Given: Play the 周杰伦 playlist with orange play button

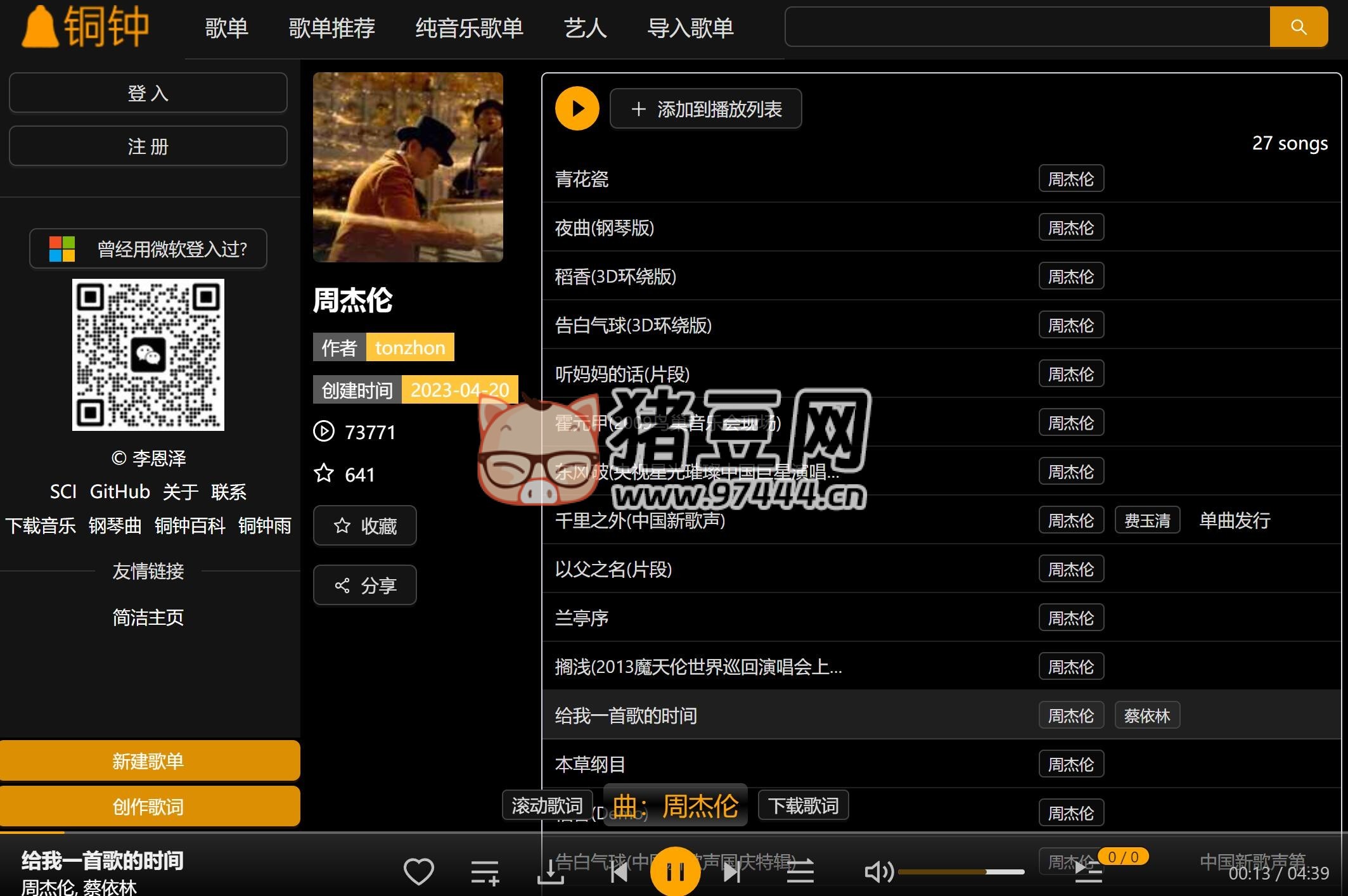Looking at the screenshot, I should 577,109.
